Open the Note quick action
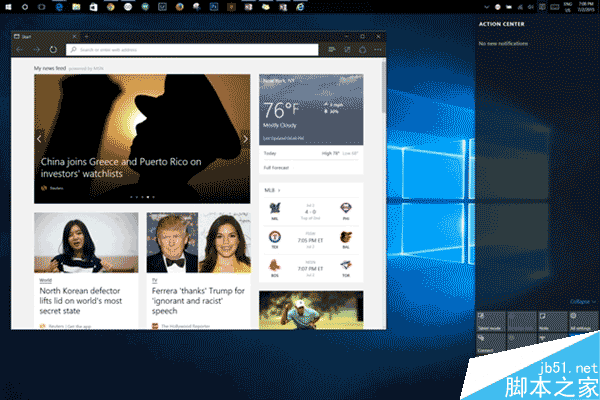Screen dimensions: 600x400 pyautogui.click(x=553, y=321)
